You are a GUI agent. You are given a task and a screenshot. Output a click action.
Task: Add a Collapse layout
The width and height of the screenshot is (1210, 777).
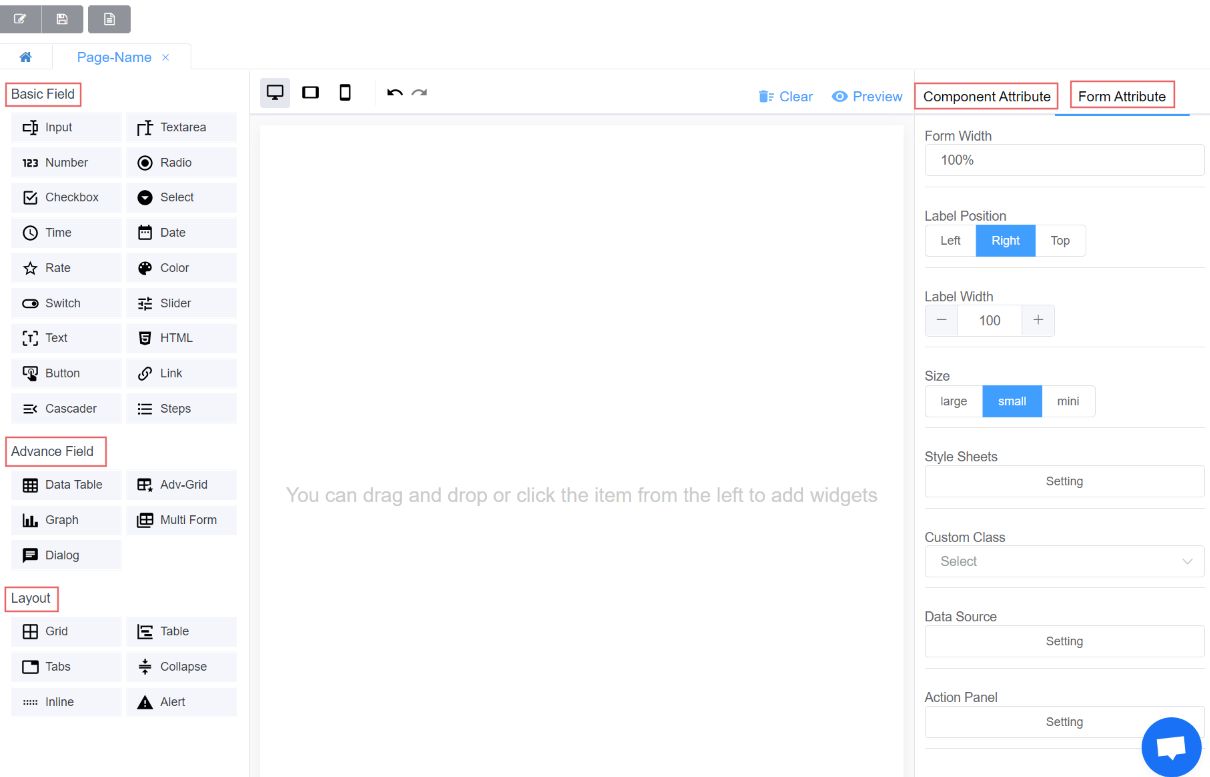181,666
